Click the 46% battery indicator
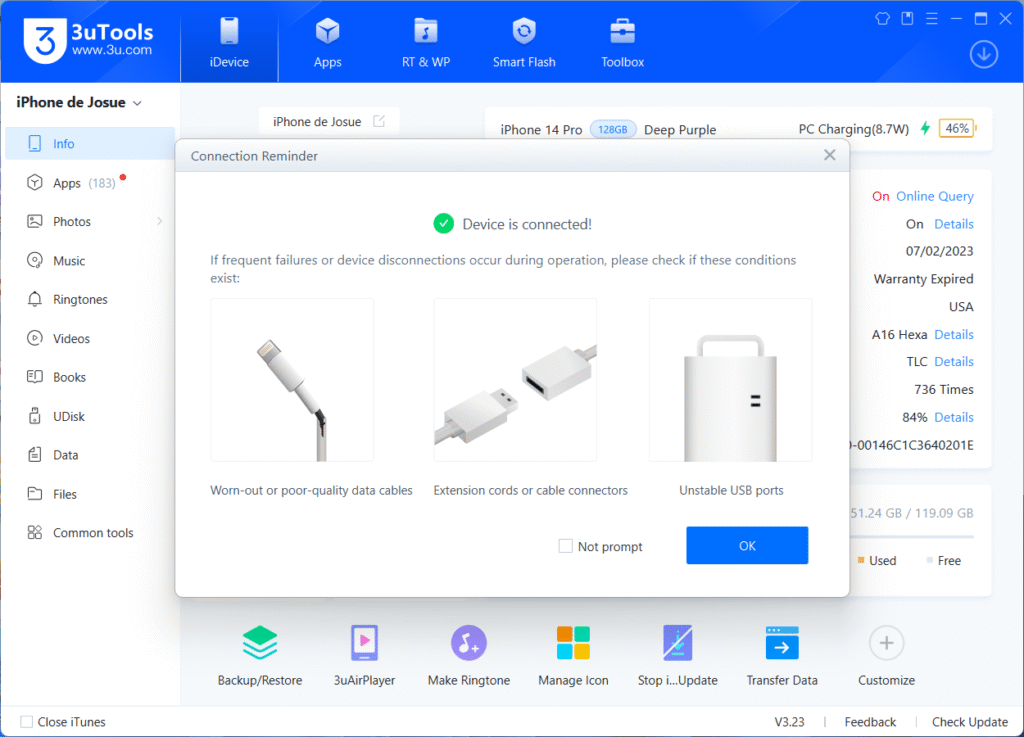The height and width of the screenshot is (737, 1024). (x=957, y=129)
